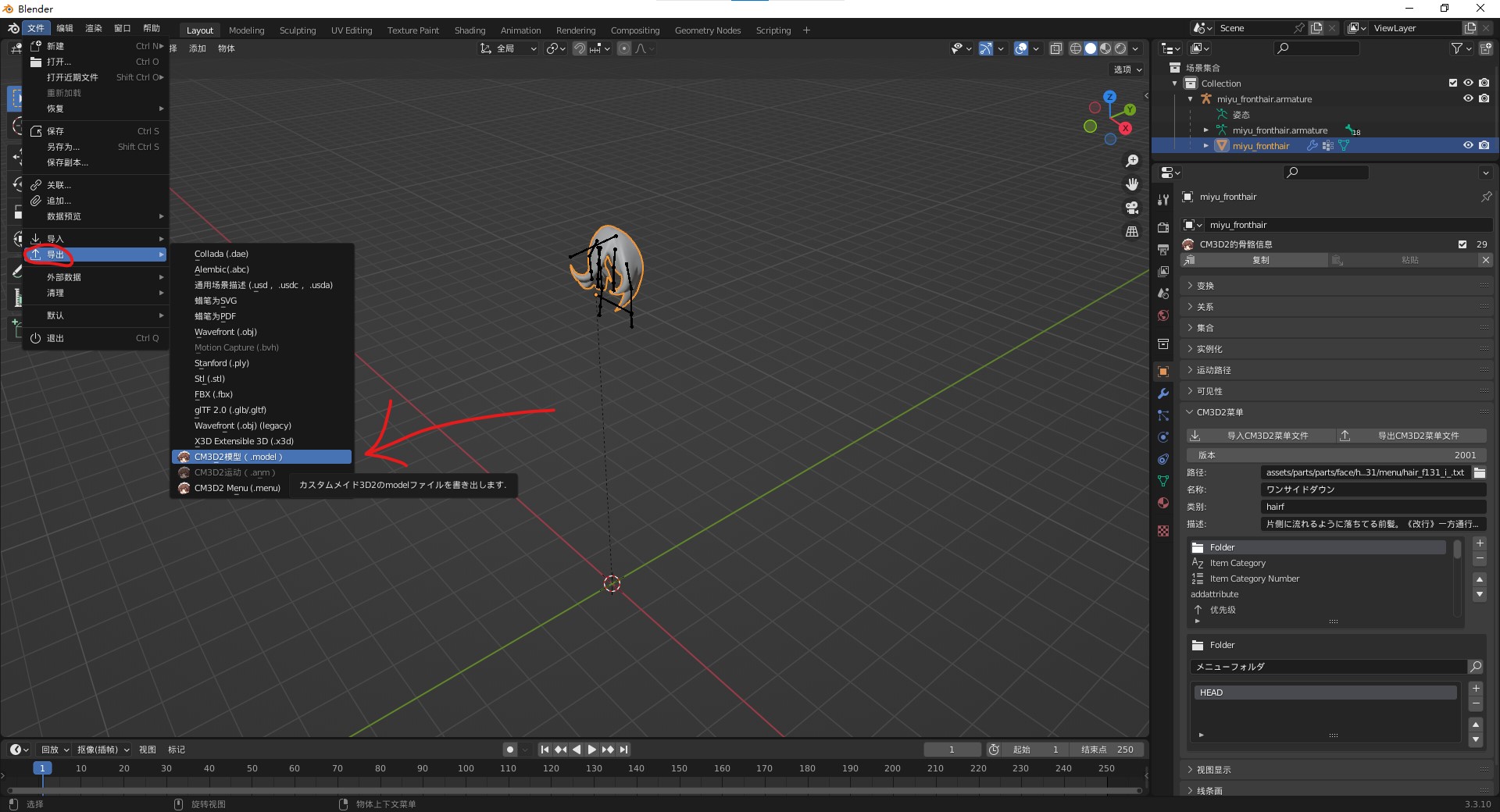Hide the Collection with its eye icon
Screen dimensions: 1500x812
point(1468,83)
